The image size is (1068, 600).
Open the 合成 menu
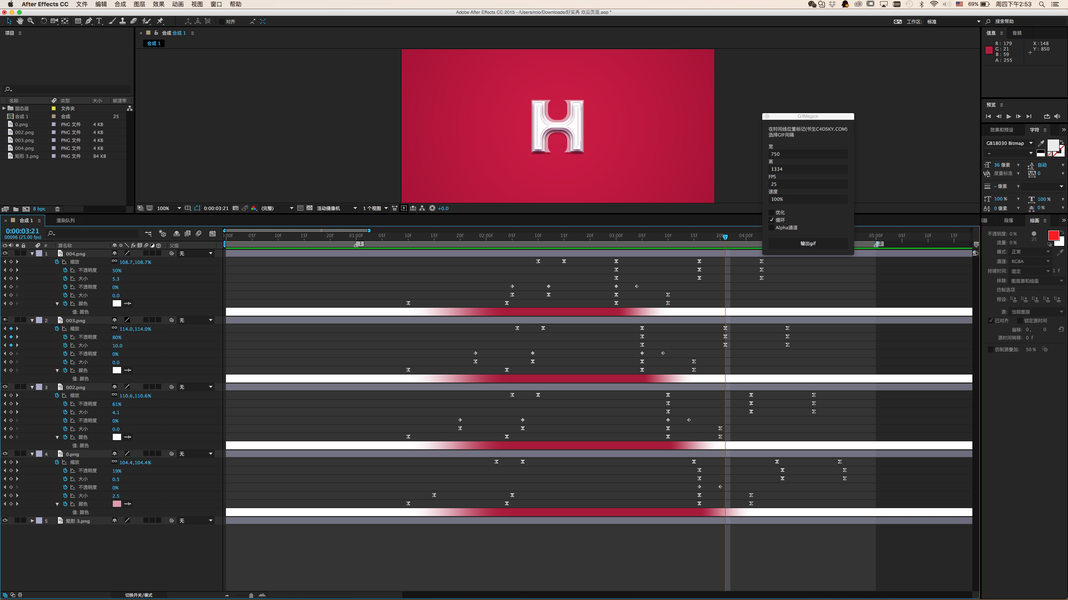point(121,4)
